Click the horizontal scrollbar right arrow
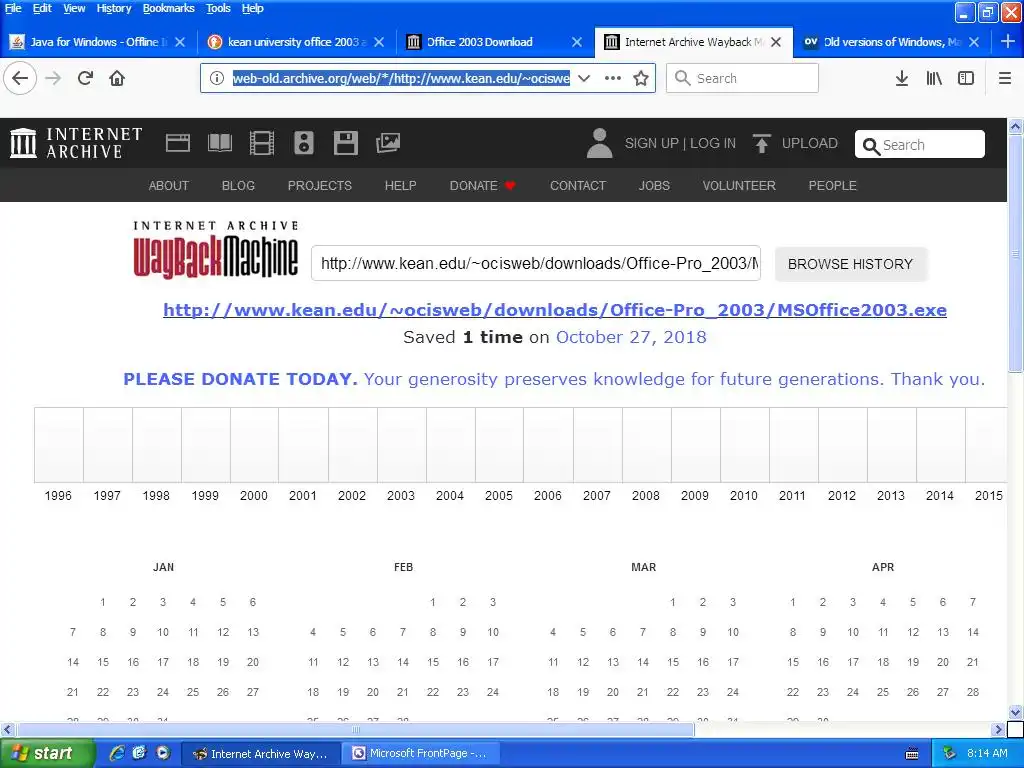 999,729
